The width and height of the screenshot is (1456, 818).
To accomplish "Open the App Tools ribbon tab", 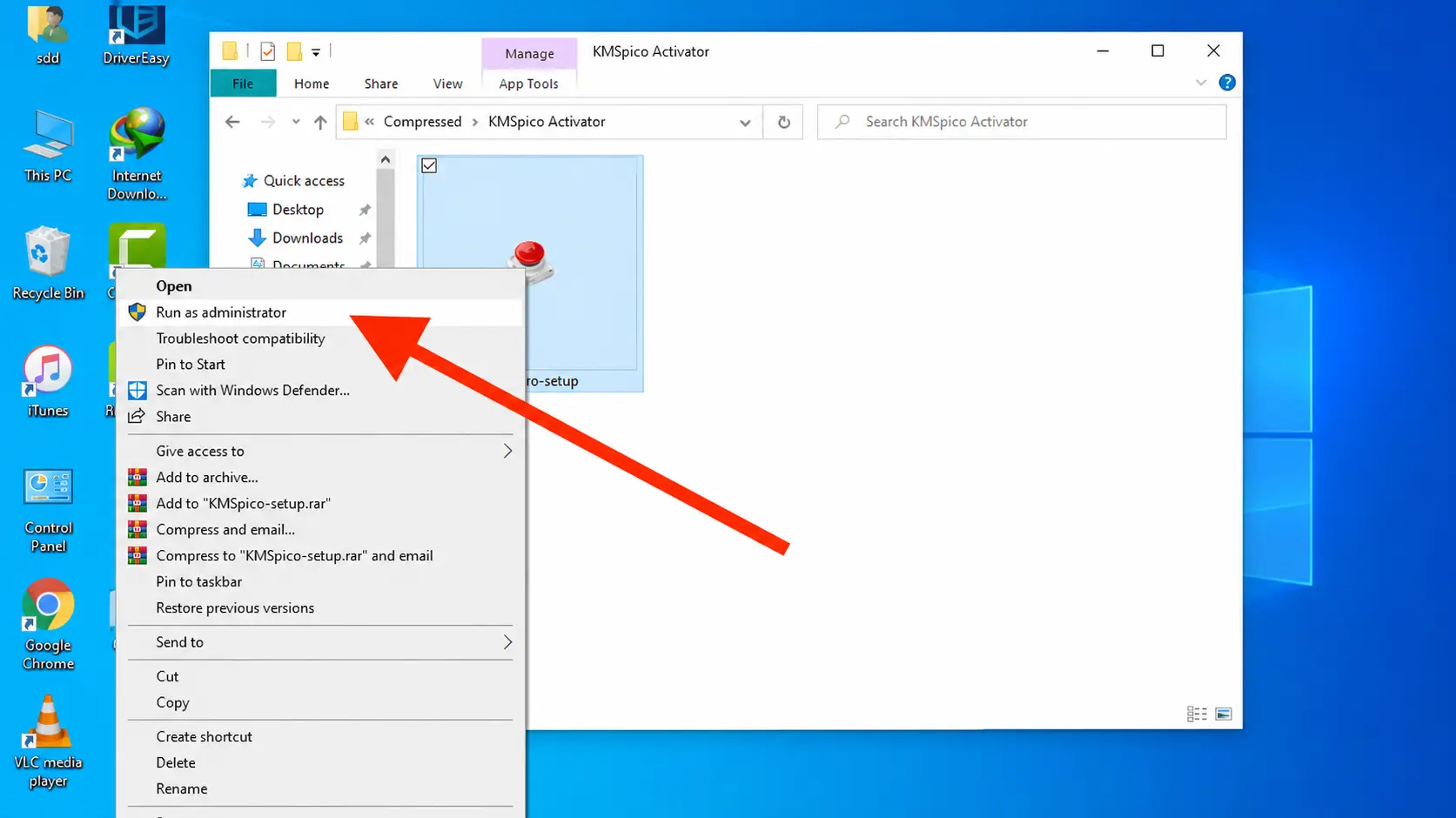I will 529,84.
